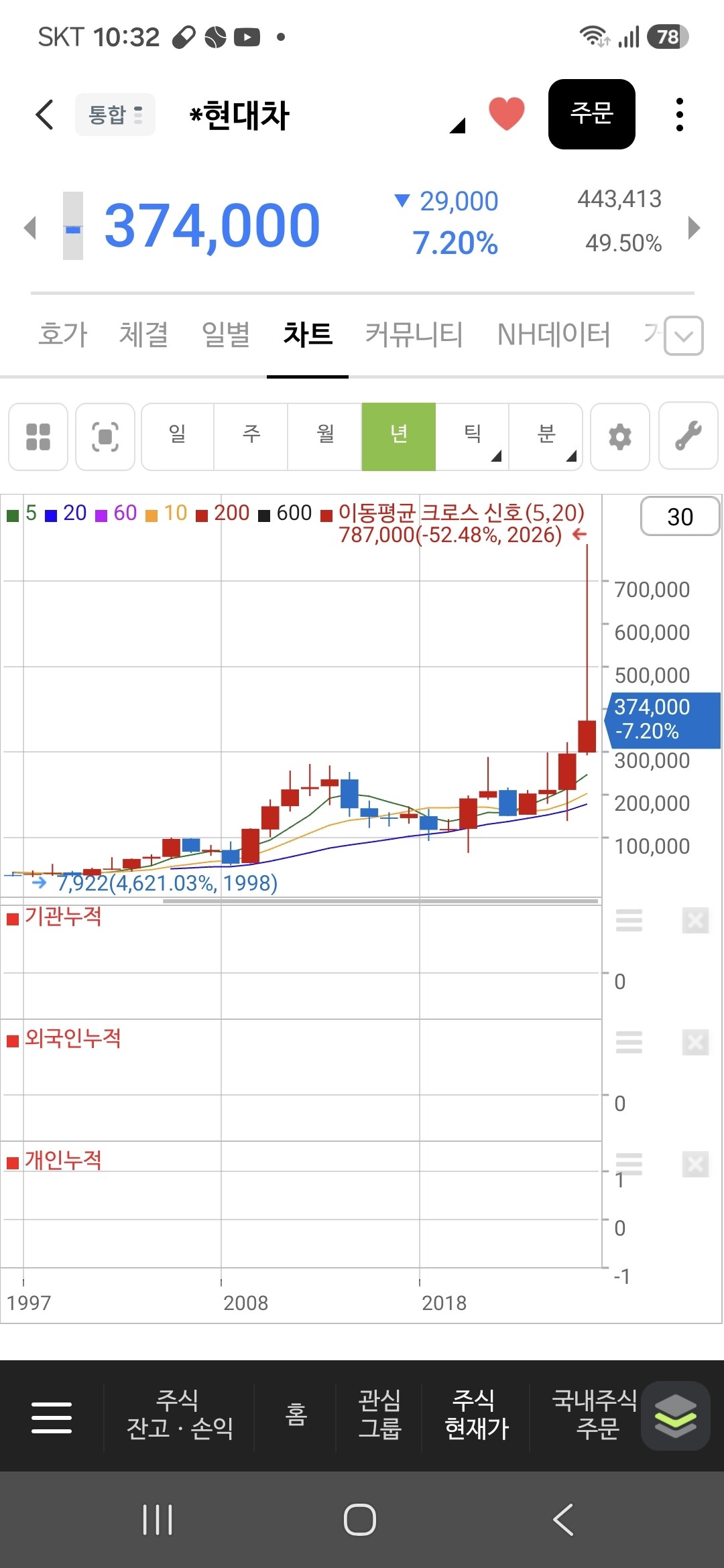The width and height of the screenshot is (724, 1568).
Task: Tap the chart capture focus icon
Action: tap(105, 437)
